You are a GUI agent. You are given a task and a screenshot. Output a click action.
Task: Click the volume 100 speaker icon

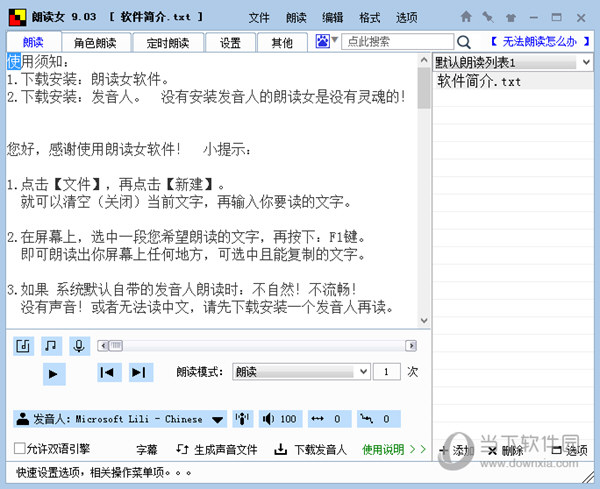click(x=280, y=419)
